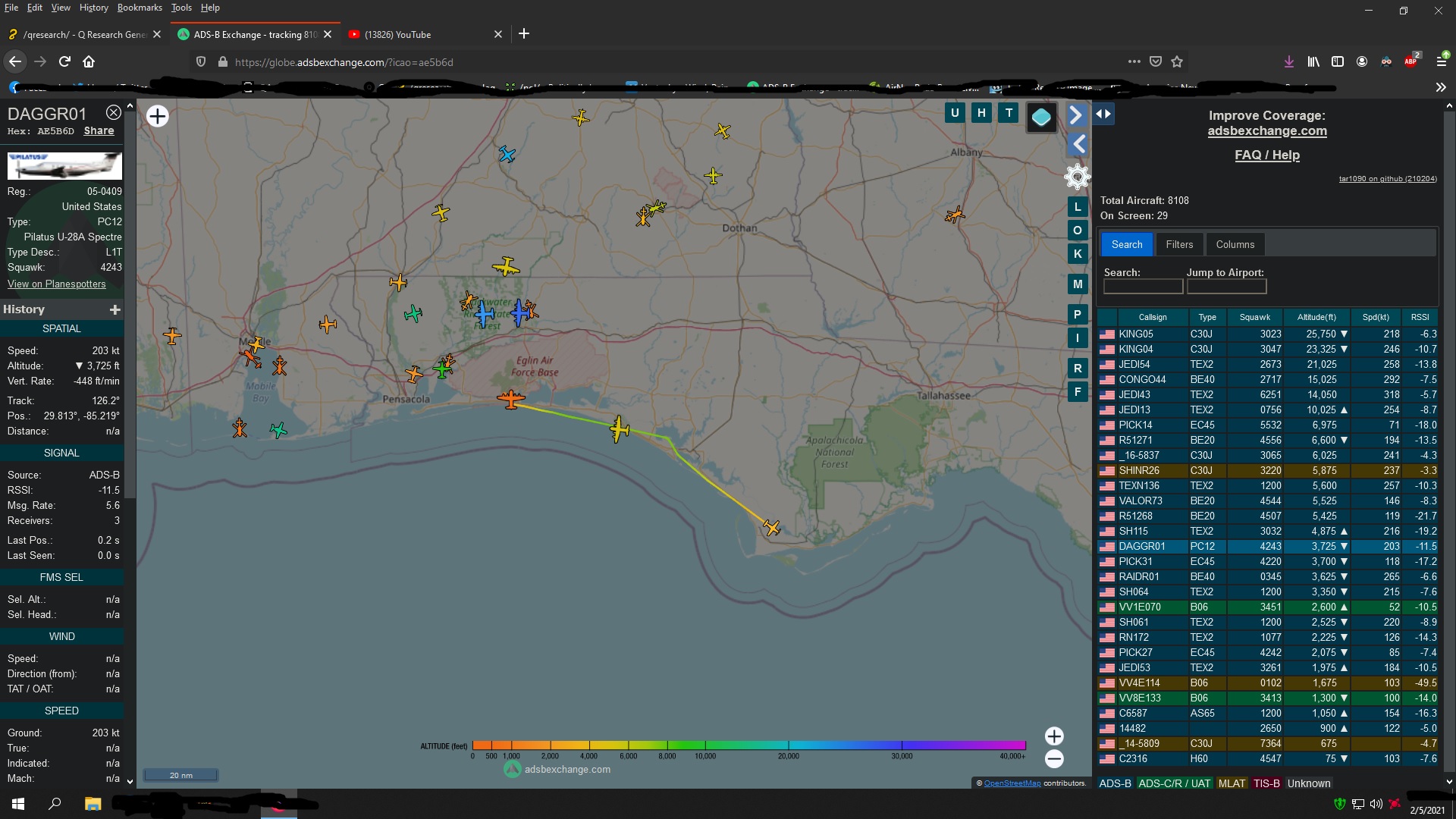Select the RAIDR01 aircraft row

pos(1267,576)
